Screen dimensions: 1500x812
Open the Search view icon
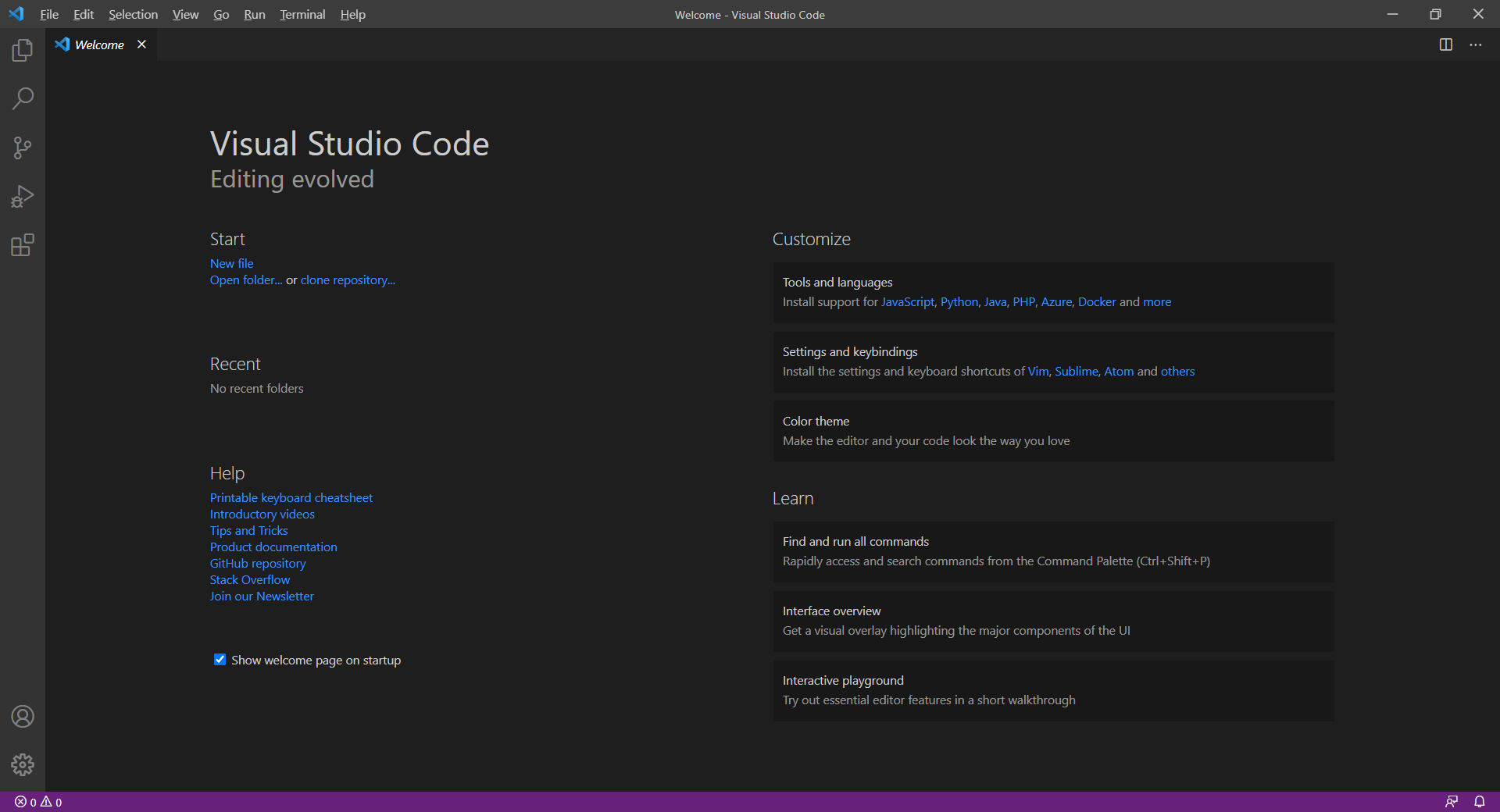point(23,99)
